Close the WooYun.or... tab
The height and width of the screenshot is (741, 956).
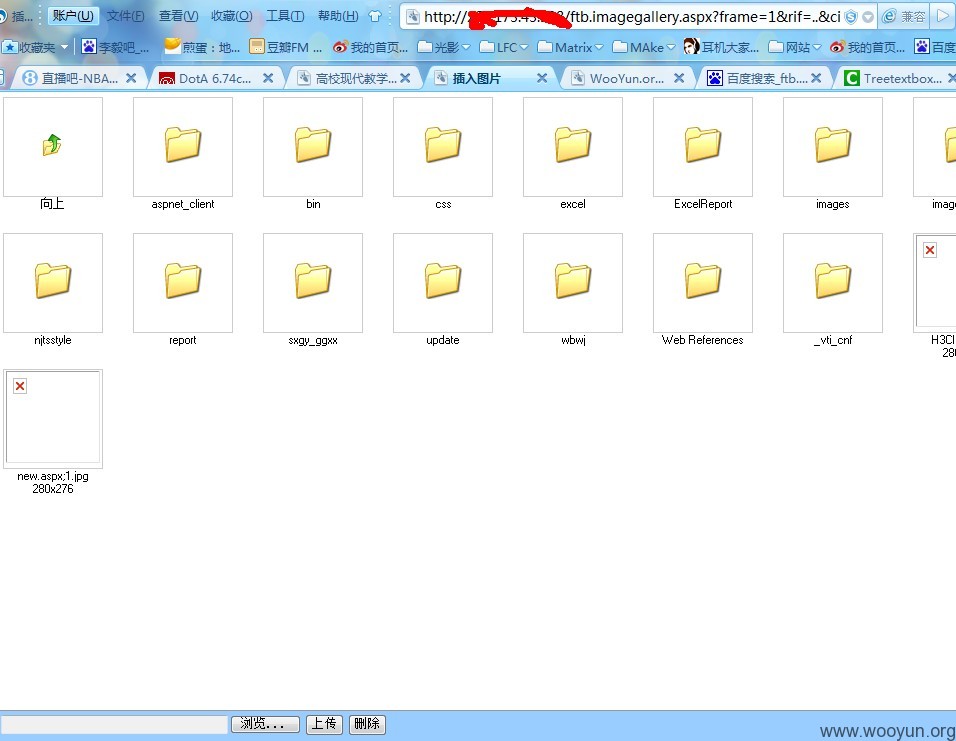coord(679,78)
